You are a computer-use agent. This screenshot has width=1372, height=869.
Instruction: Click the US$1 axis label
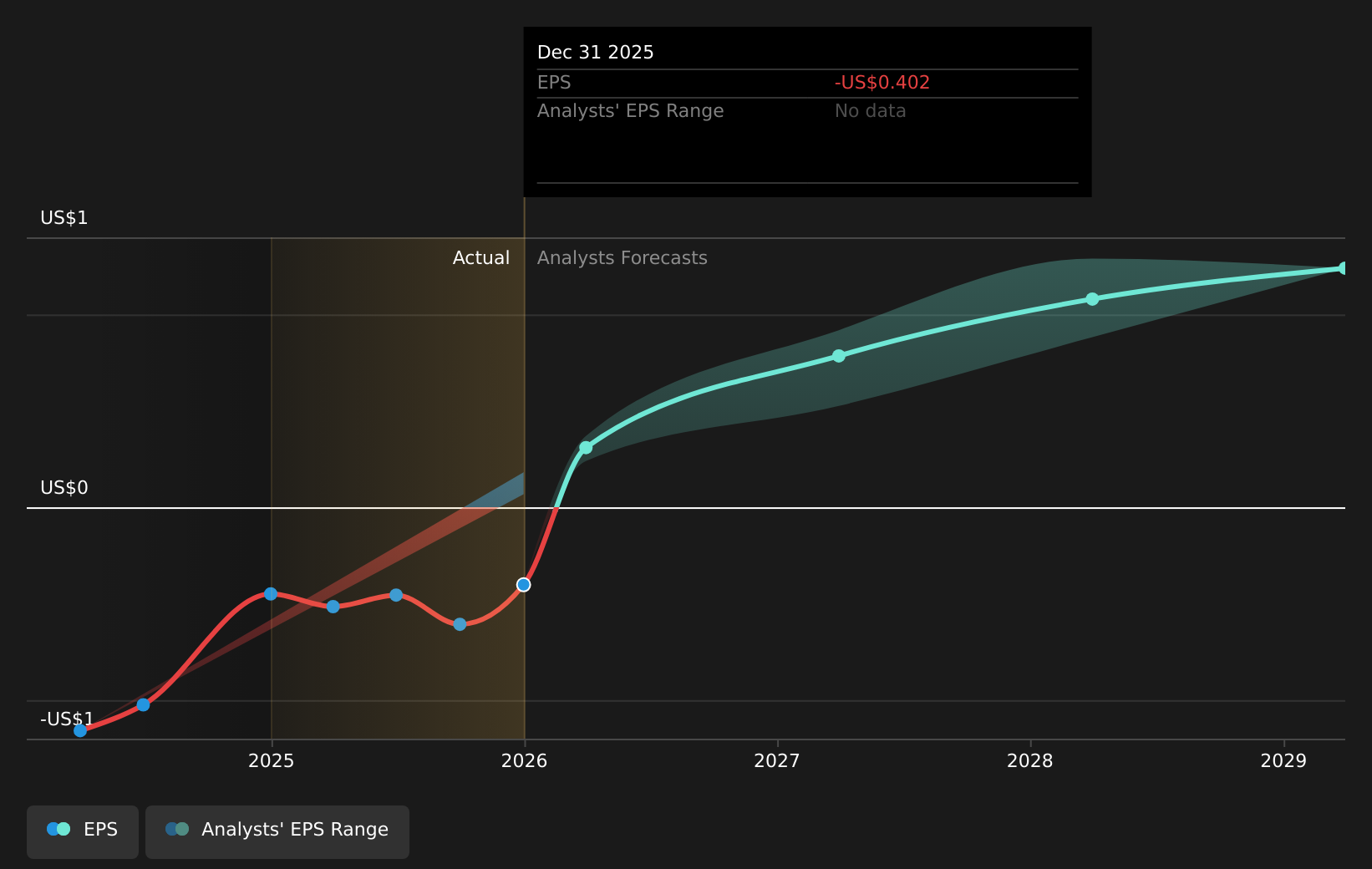click(x=64, y=218)
